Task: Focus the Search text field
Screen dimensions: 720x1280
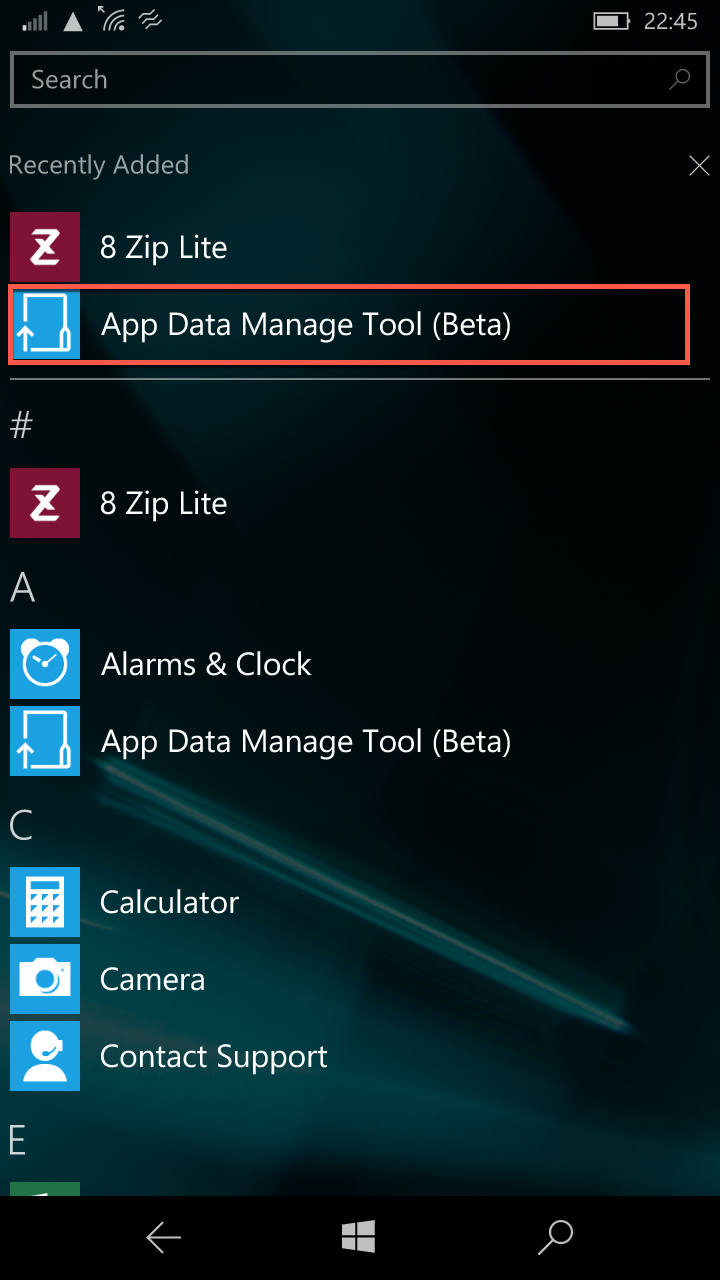Action: pyautogui.click(x=359, y=80)
